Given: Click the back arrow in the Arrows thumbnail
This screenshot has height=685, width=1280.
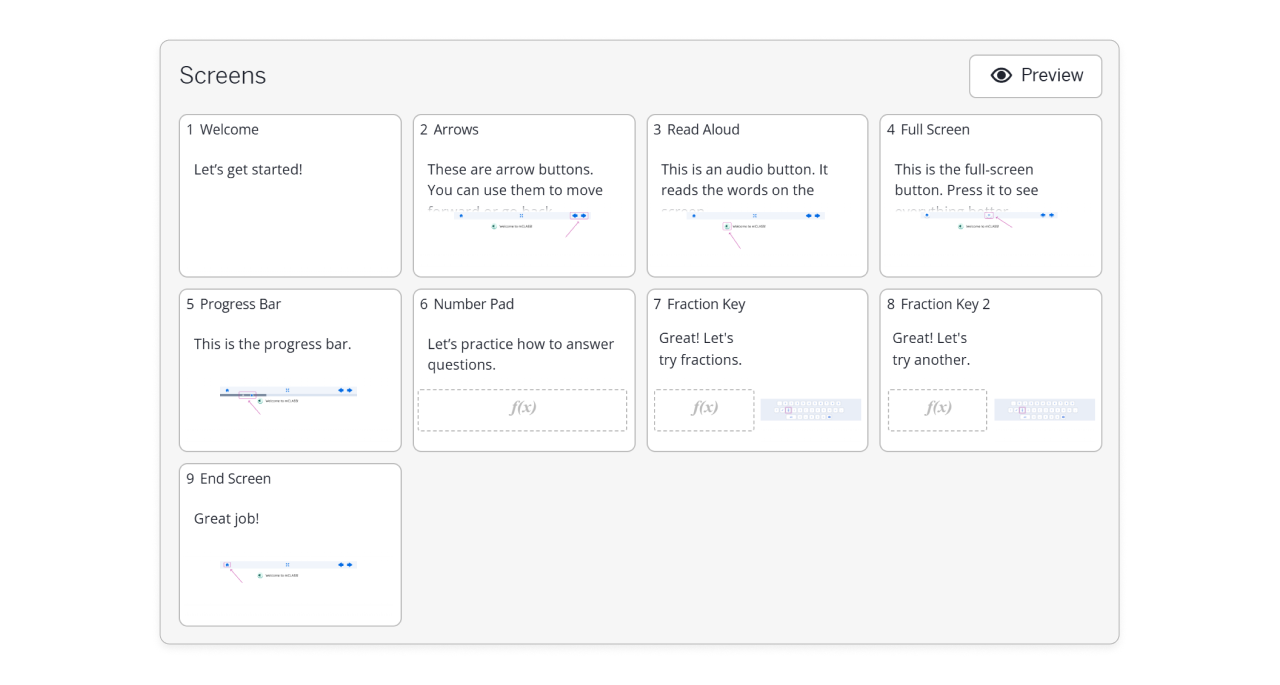Looking at the screenshot, I should [x=574, y=216].
